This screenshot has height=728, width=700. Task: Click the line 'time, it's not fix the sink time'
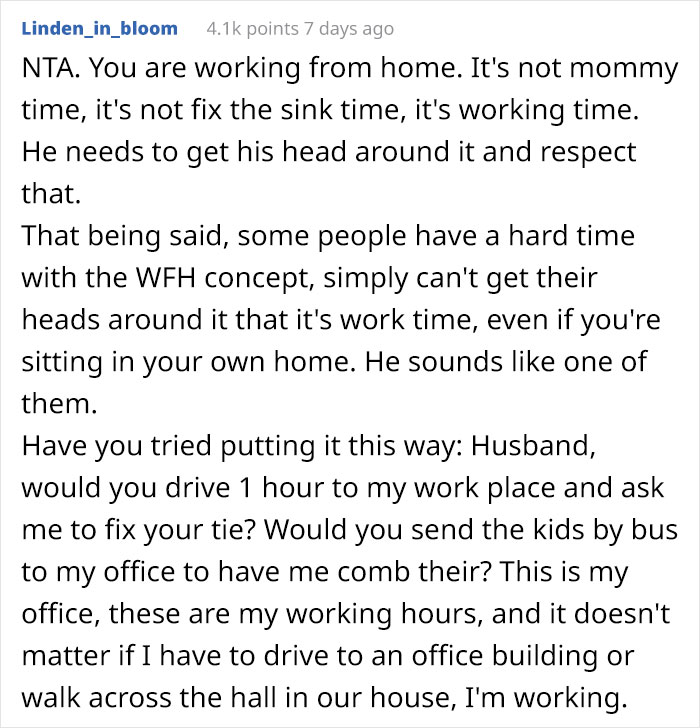pos(330,110)
